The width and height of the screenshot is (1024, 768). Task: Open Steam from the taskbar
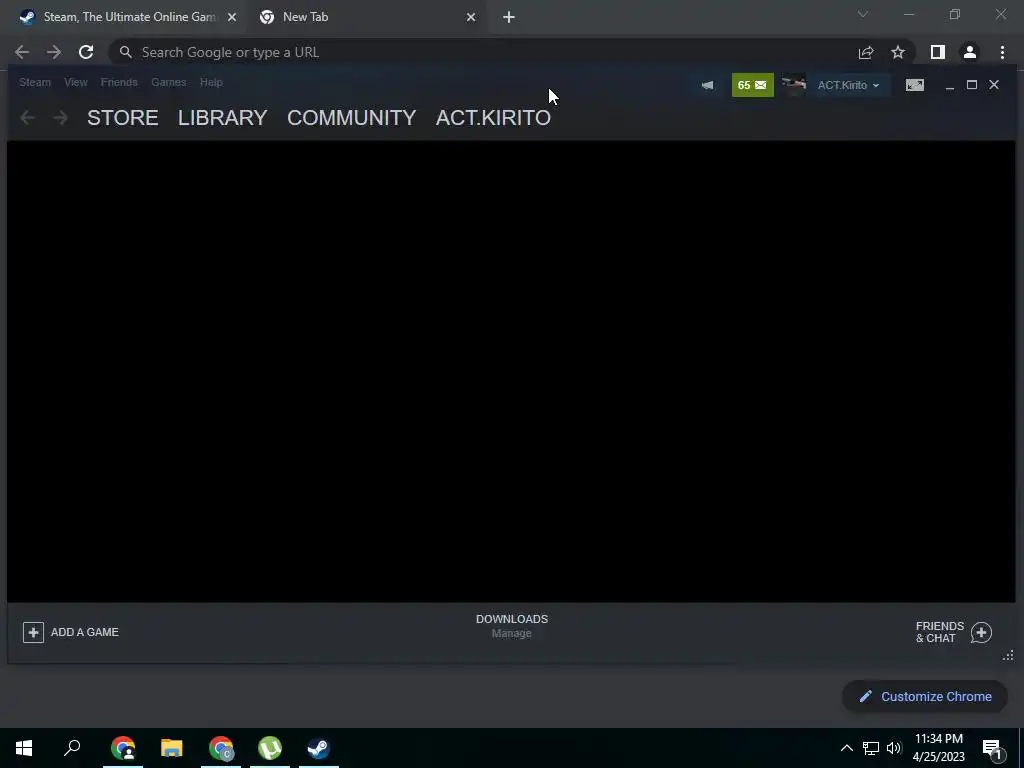(319, 748)
